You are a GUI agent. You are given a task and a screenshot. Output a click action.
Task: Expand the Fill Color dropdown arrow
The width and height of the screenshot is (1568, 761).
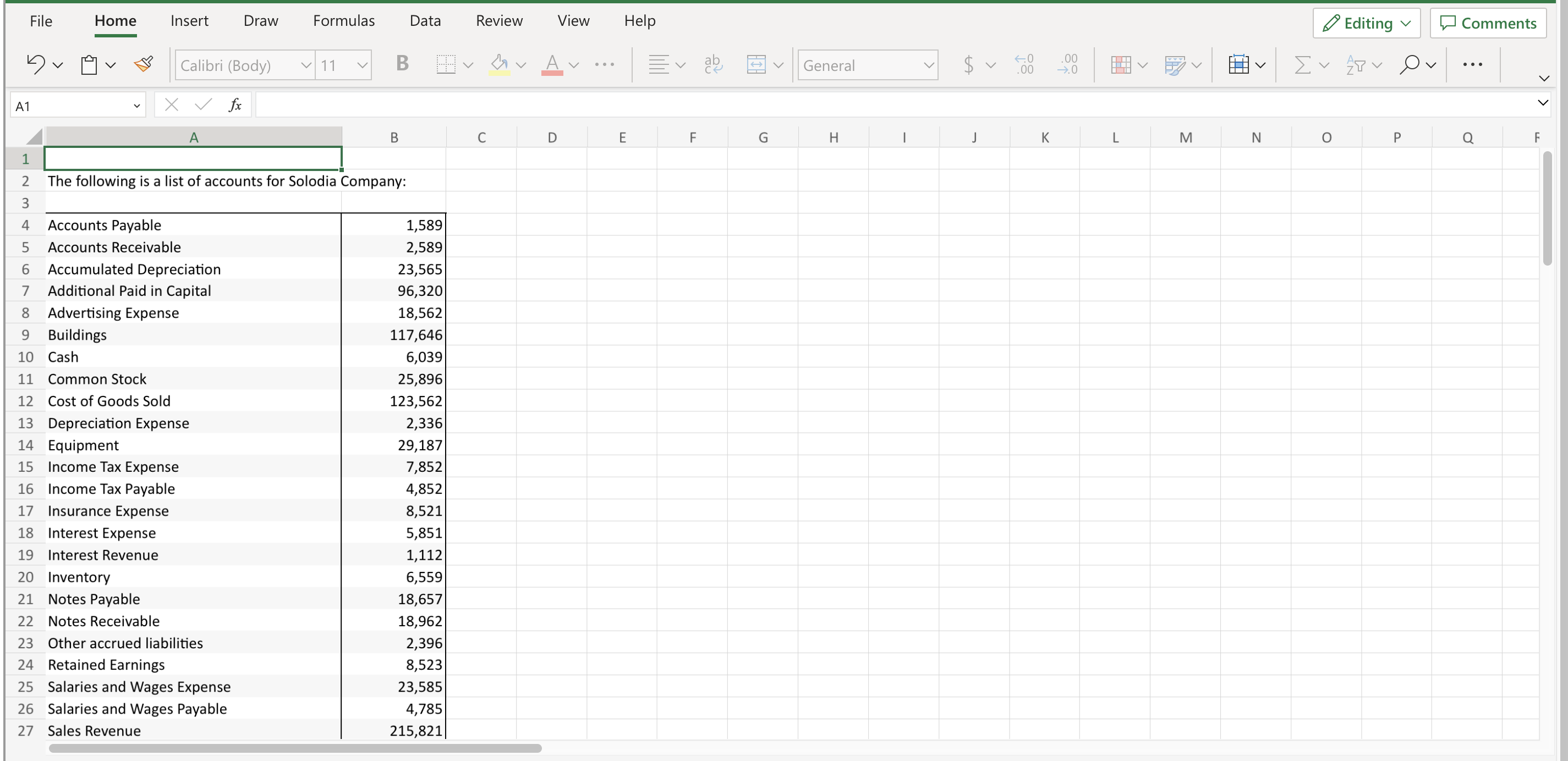coord(522,65)
